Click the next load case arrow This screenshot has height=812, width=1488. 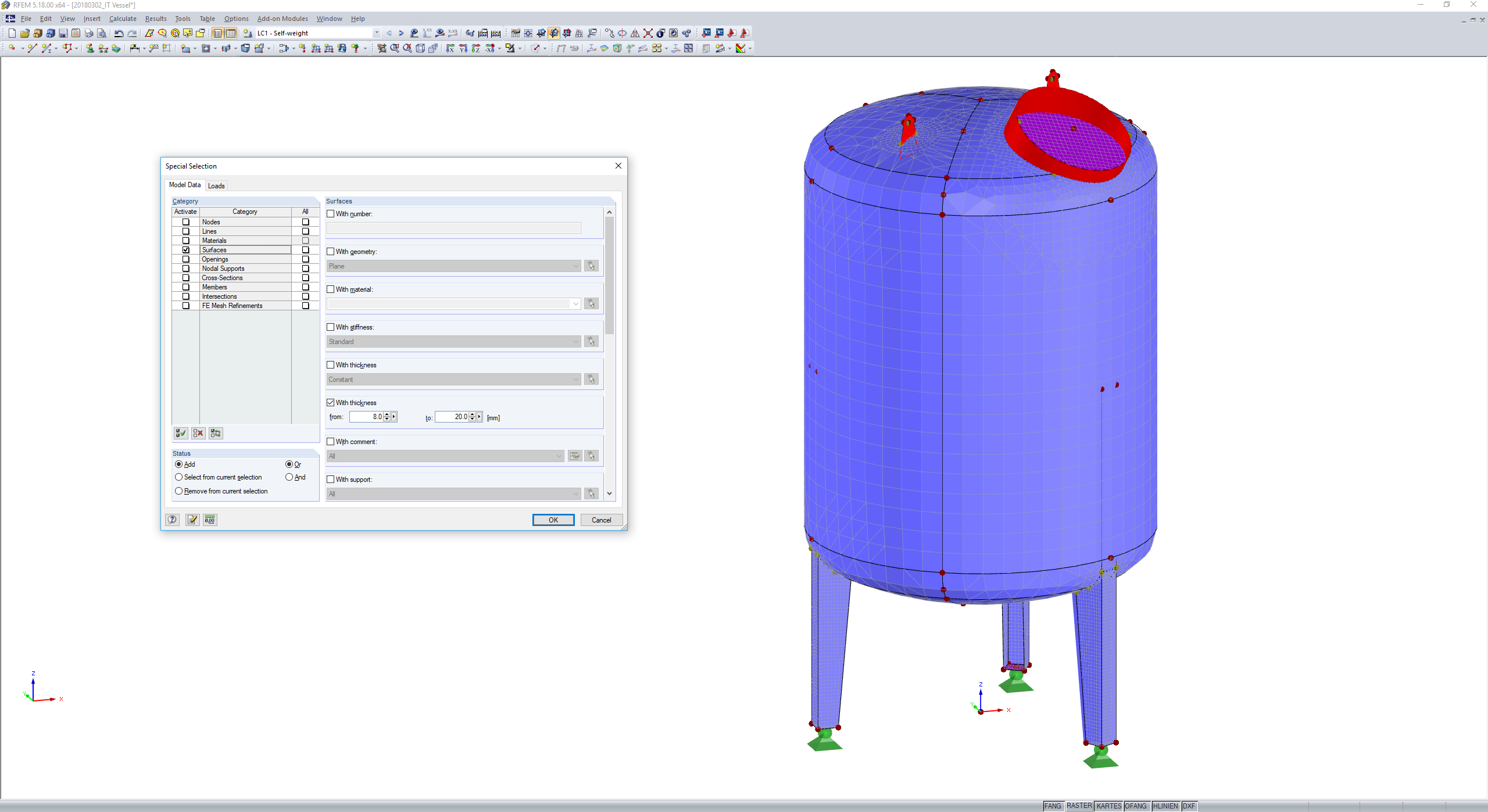click(401, 33)
